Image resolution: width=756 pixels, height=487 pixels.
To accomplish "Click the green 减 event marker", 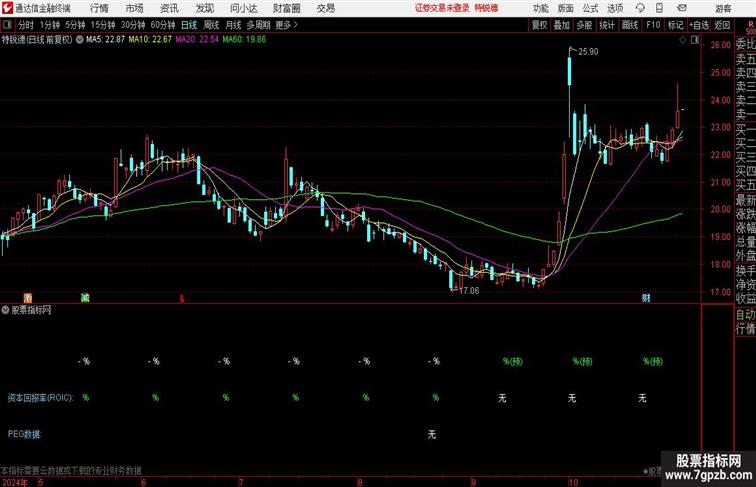I will pyautogui.click(x=85, y=298).
